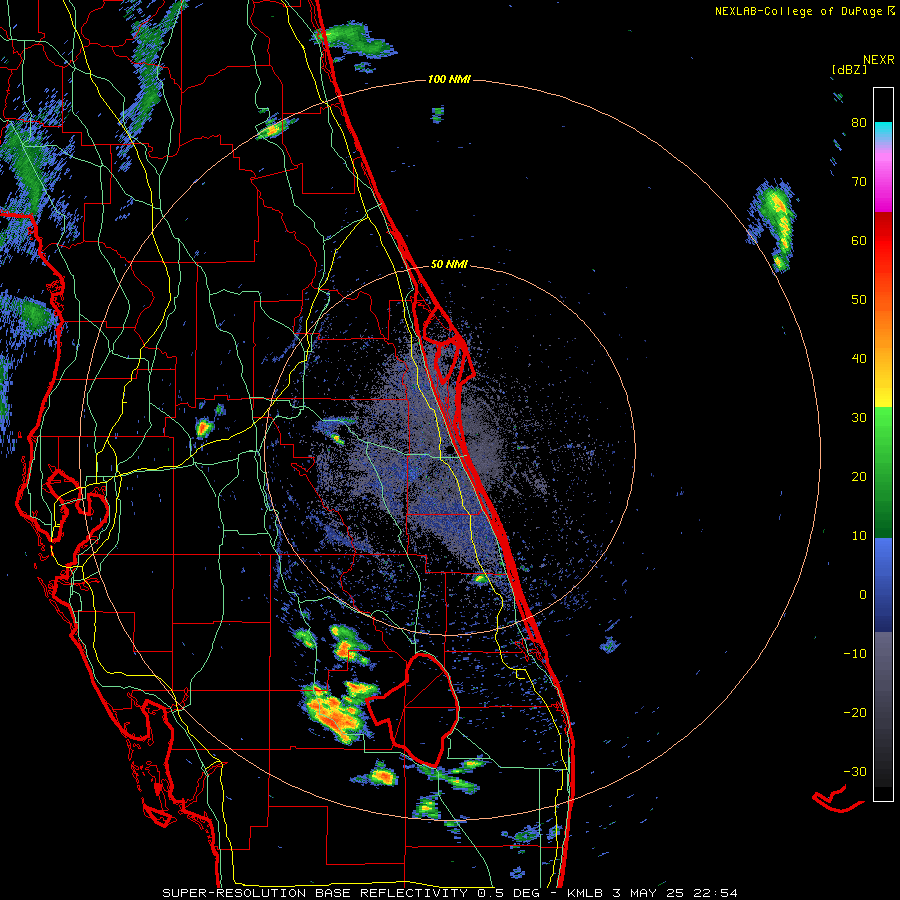Click the -20 dBZ value on the color scale
The image size is (900, 900).
pyautogui.click(x=855, y=713)
